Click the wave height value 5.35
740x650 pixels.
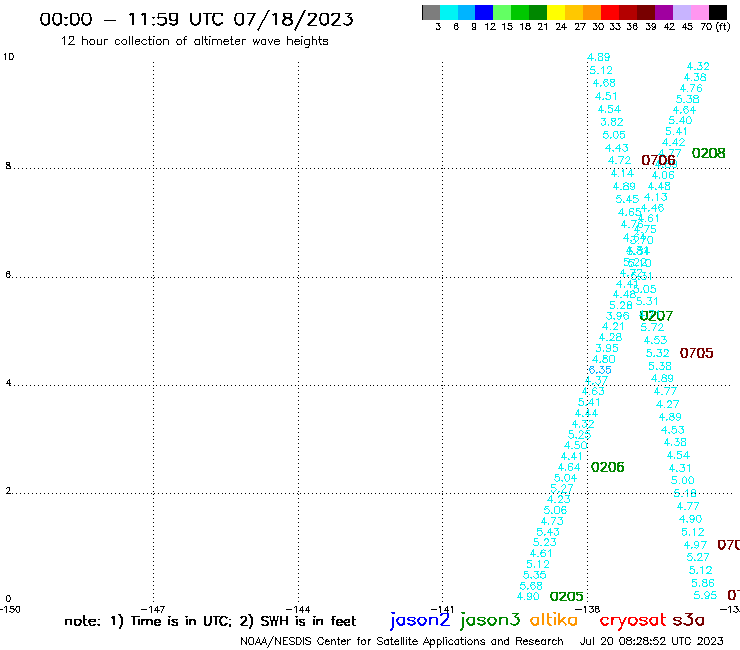[535, 575]
